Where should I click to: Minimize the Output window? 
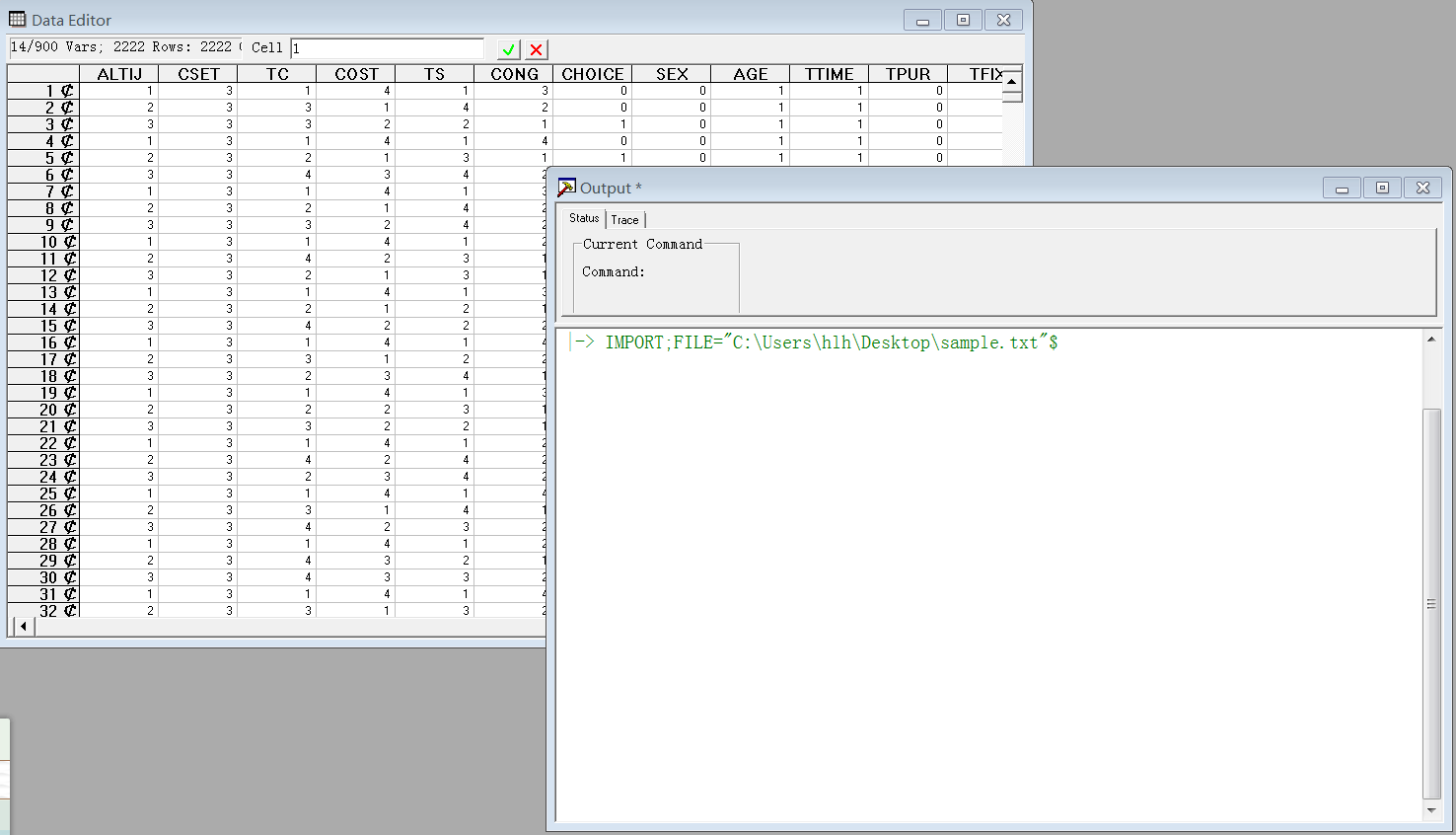(x=1342, y=188)
